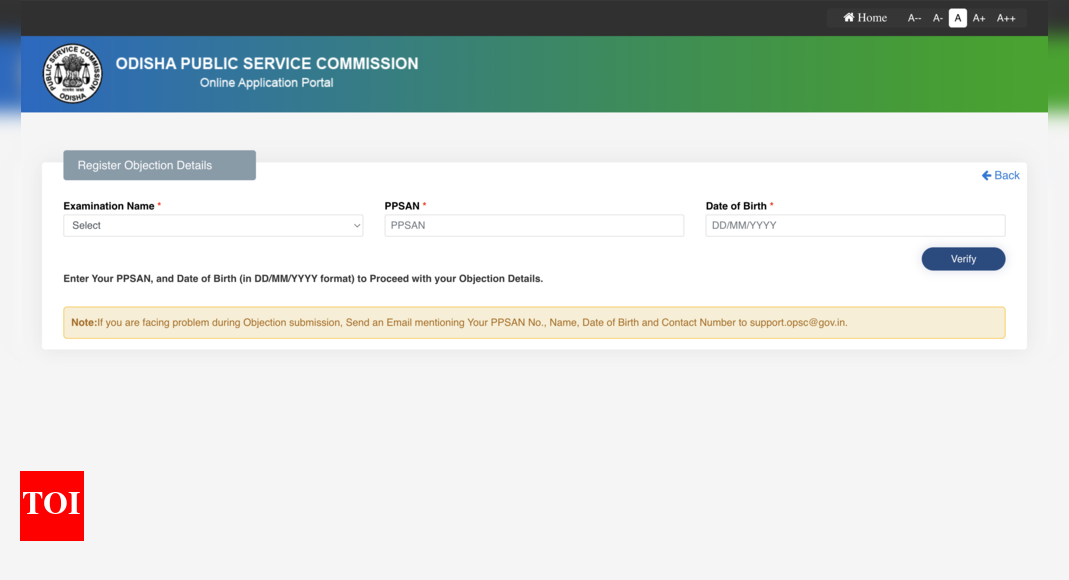Viewport: 1069px width, 580px height.
Task: Increase font size with A+
Action: click(979, 18)
